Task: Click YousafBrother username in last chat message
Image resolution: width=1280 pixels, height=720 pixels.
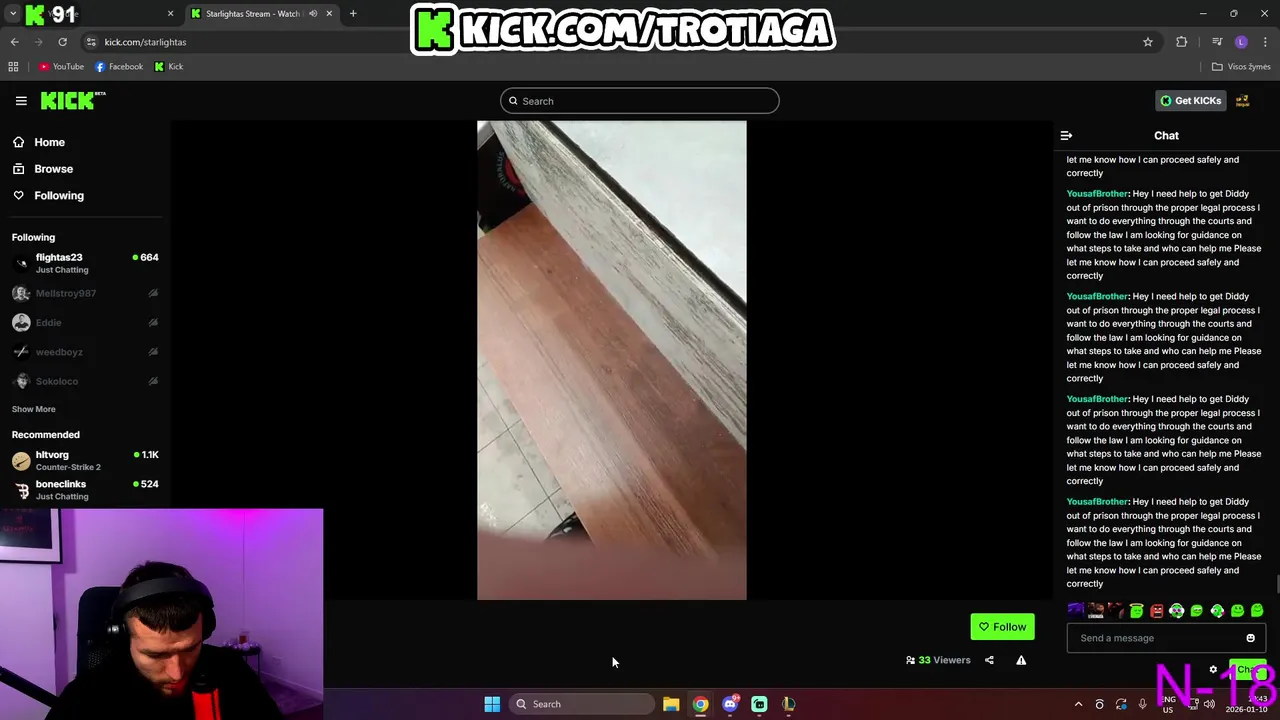Action: coord(1097,502)
